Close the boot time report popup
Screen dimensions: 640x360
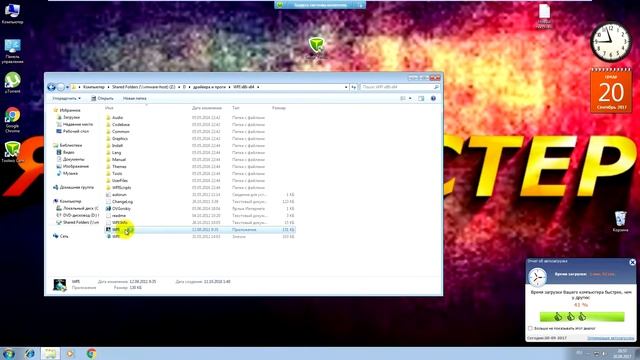point(632,262)
